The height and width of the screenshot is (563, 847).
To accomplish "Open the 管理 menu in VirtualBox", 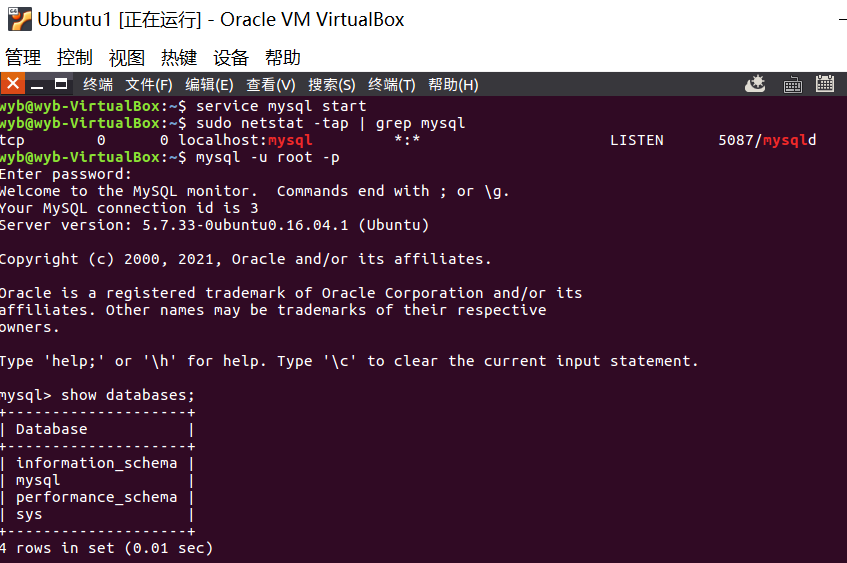I will coord(23,57).
